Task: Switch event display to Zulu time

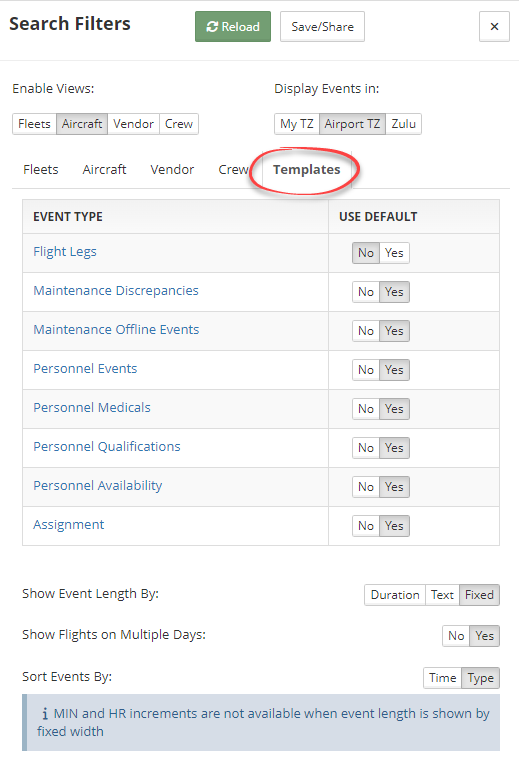Action: click(x=404, y=124)
